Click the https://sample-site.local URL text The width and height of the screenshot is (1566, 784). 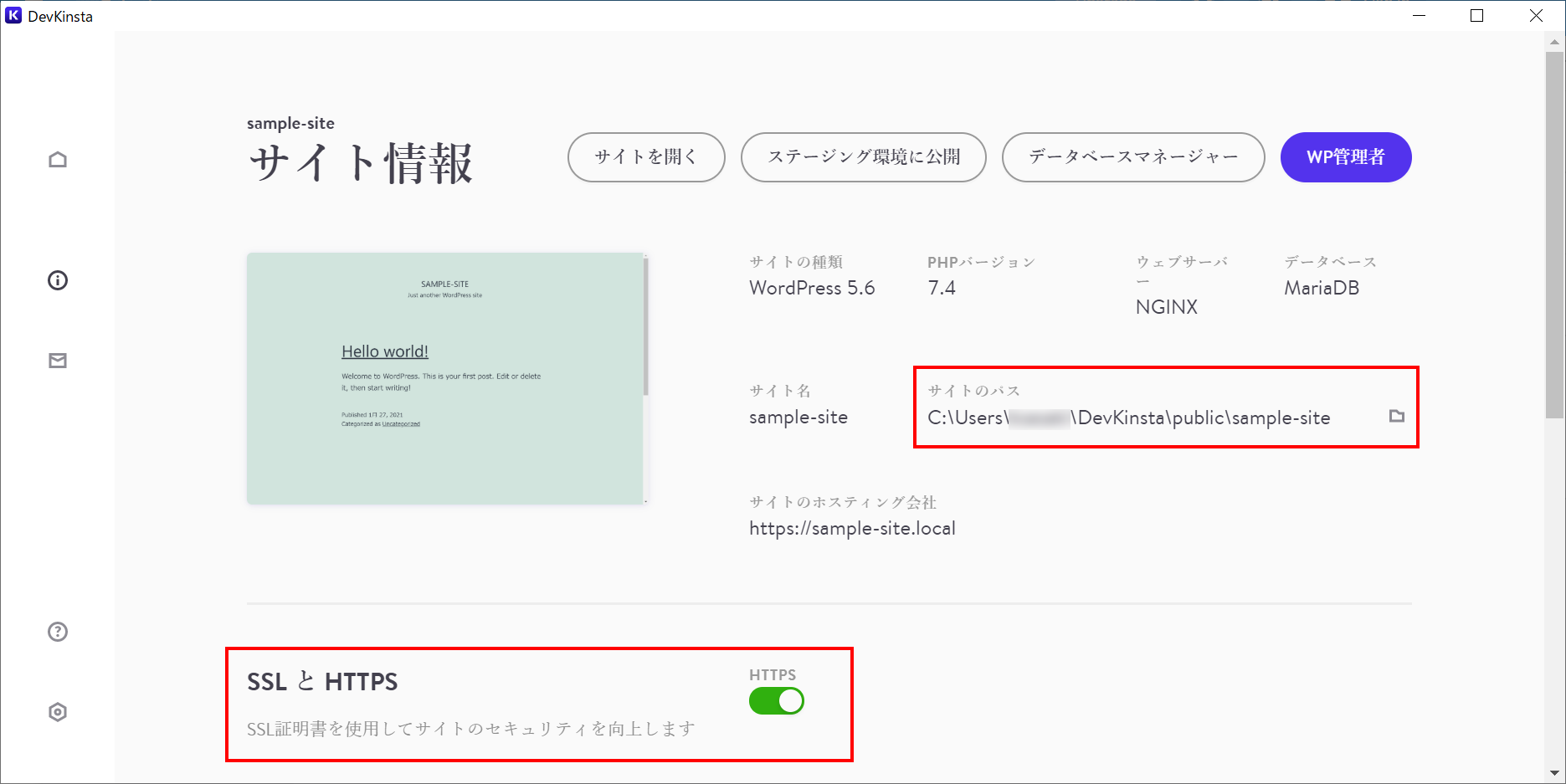852,529
